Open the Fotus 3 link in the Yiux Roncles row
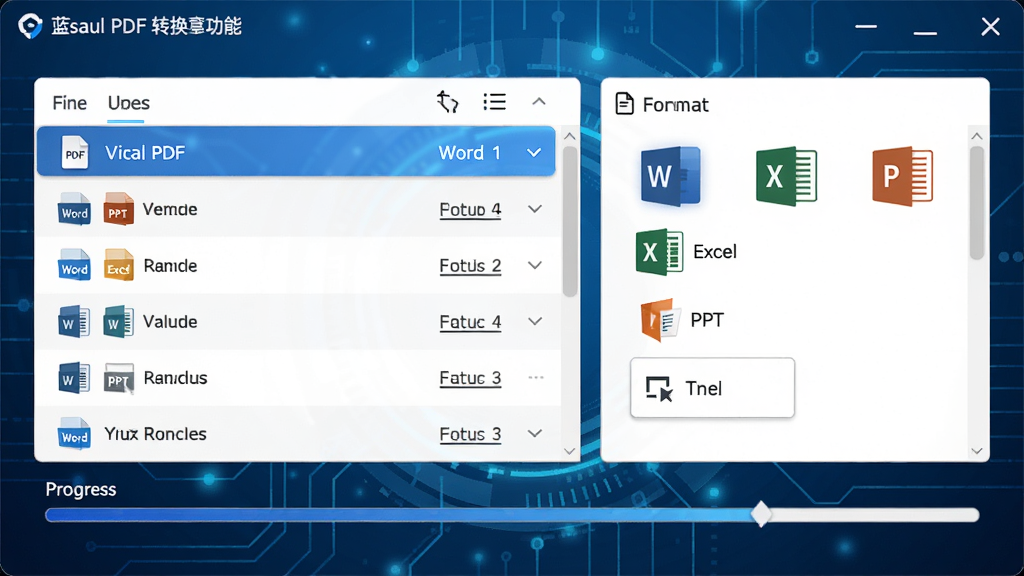This screenshot has height=576, width=1024. (x=470, y=434)
